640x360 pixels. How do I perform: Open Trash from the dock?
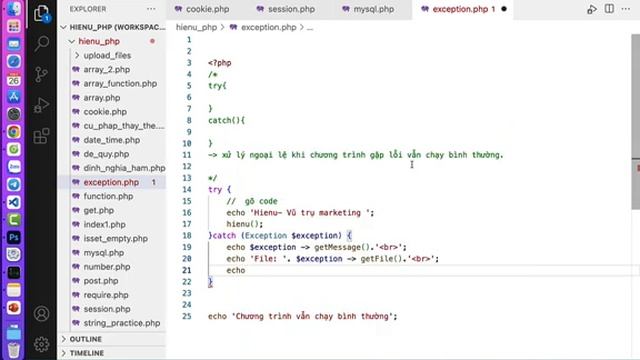[13, 349]
